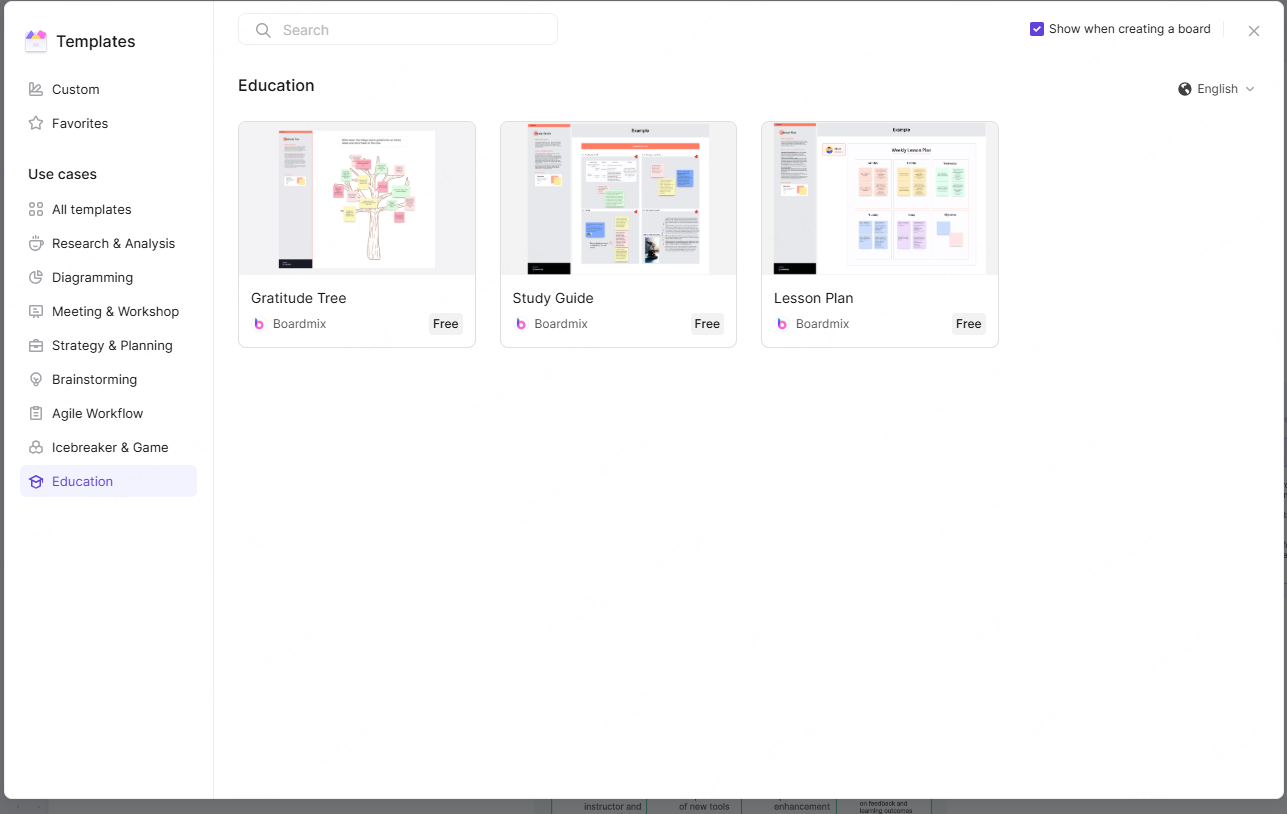Click the Diagramming pie-chart icon
1287x814 pixels.
click(34, 277)
